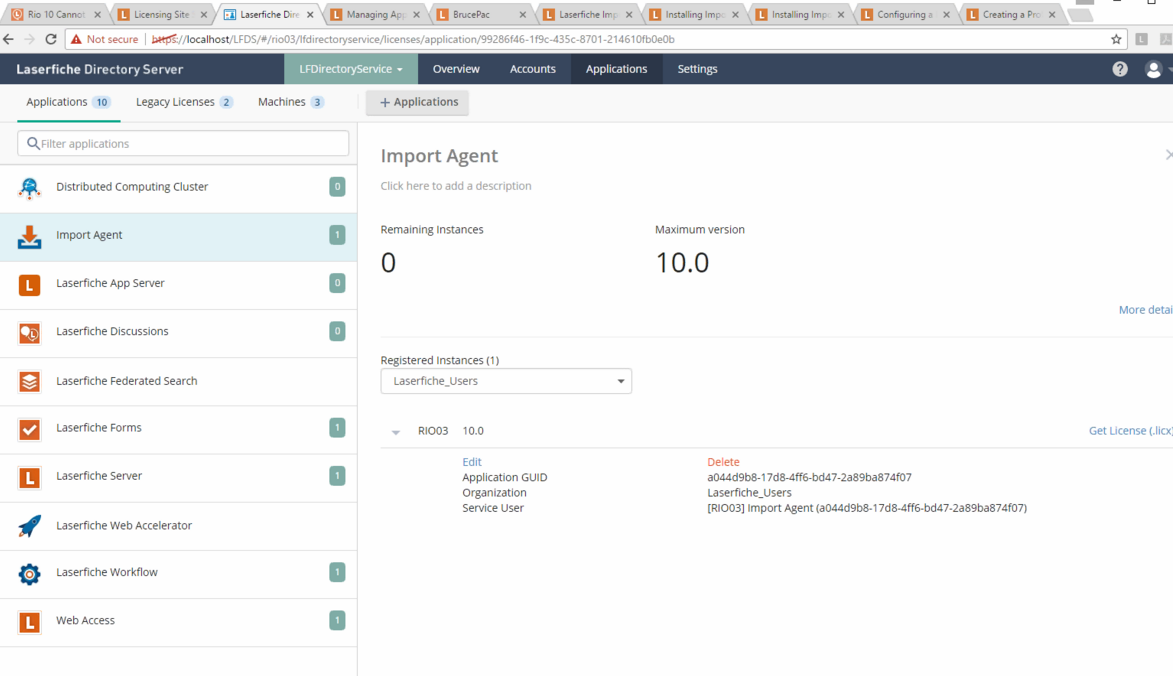Click the Laserfiche Workflow gear icon
The image size is (1173, 676).
pos(29,574)
